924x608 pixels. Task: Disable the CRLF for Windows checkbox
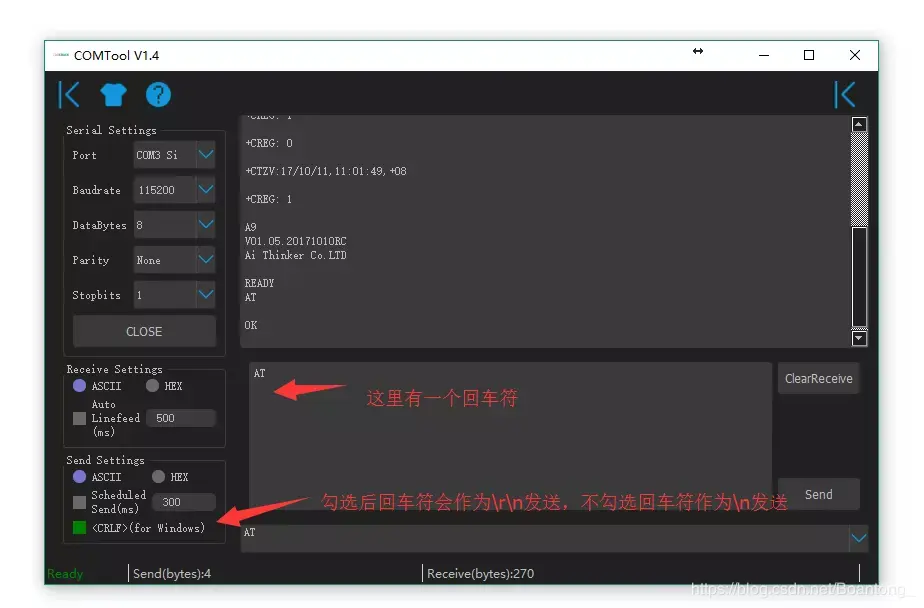point(80,526)
